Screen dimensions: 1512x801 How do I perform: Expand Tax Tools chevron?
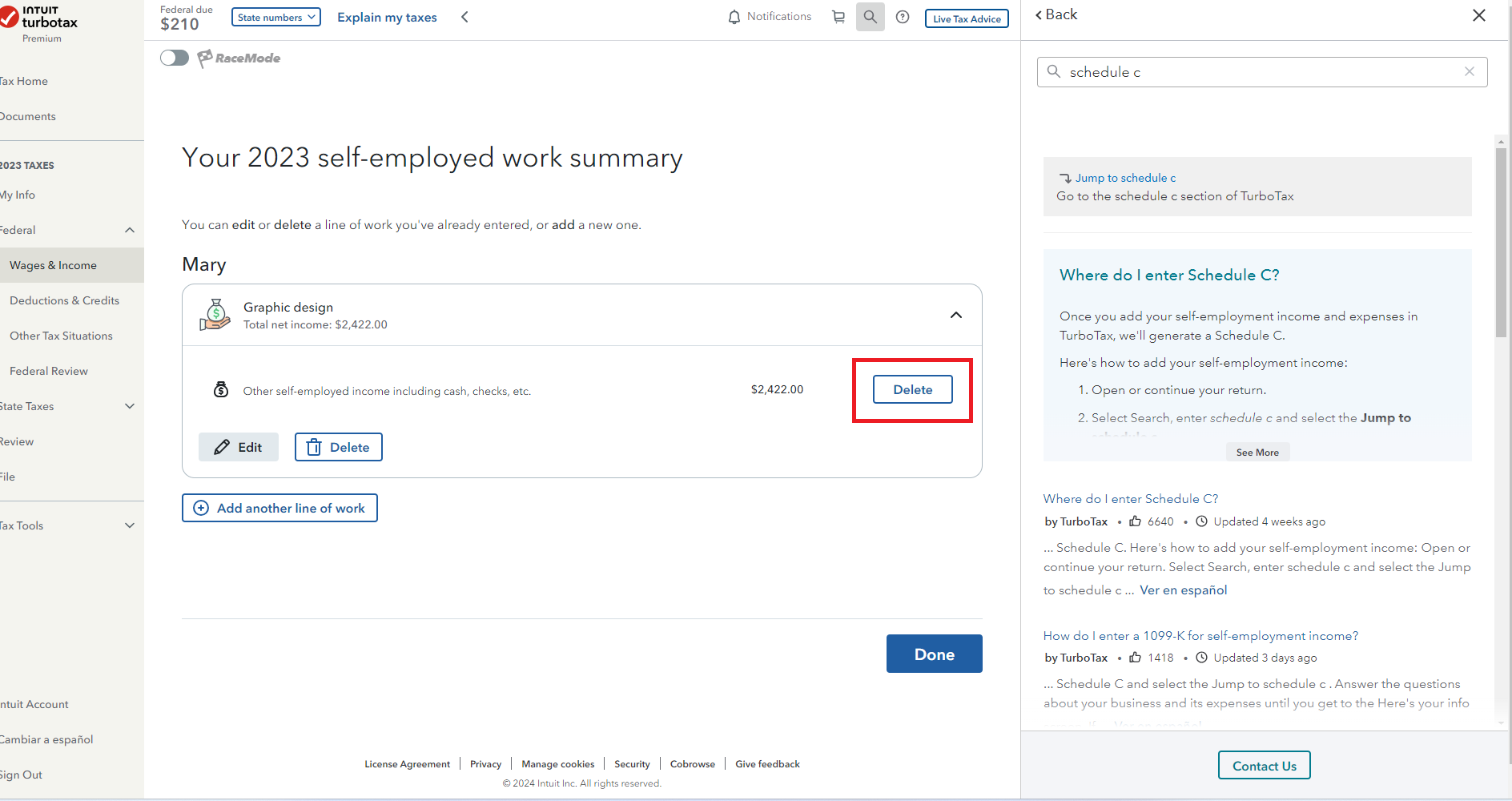(x=130, y=525)
